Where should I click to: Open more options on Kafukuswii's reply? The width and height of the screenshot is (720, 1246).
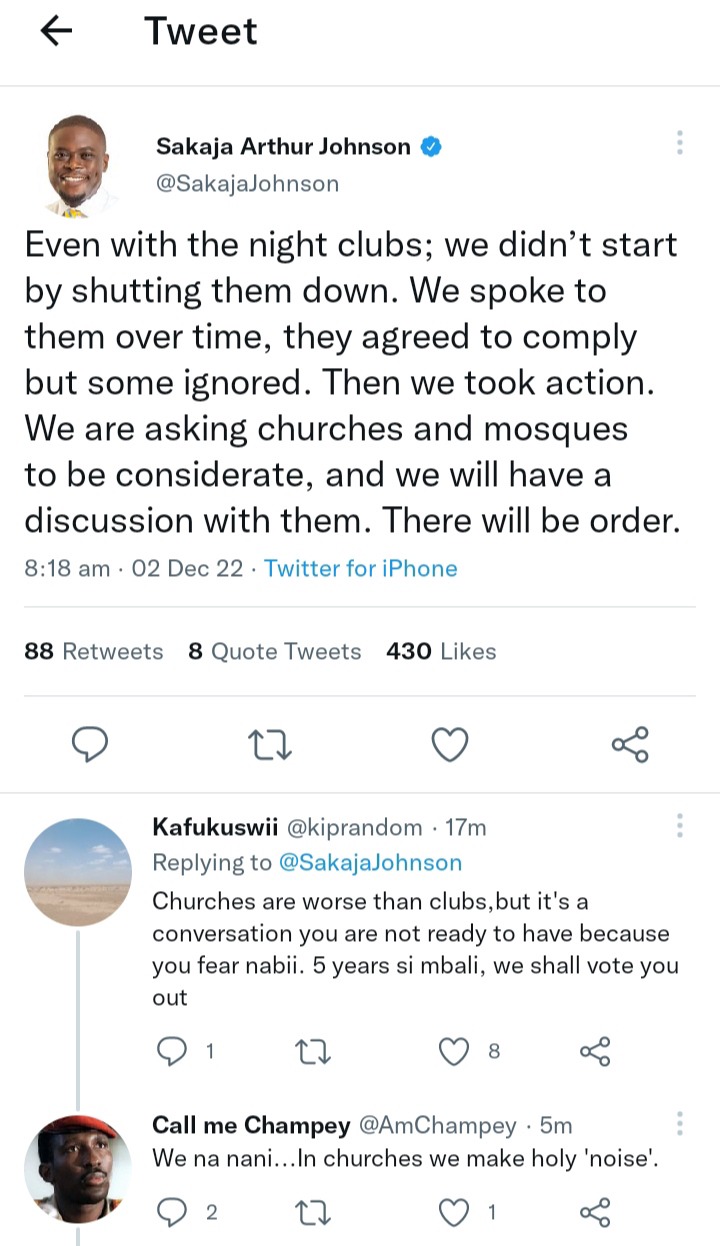pyautogui.click(x=680, y=826)
